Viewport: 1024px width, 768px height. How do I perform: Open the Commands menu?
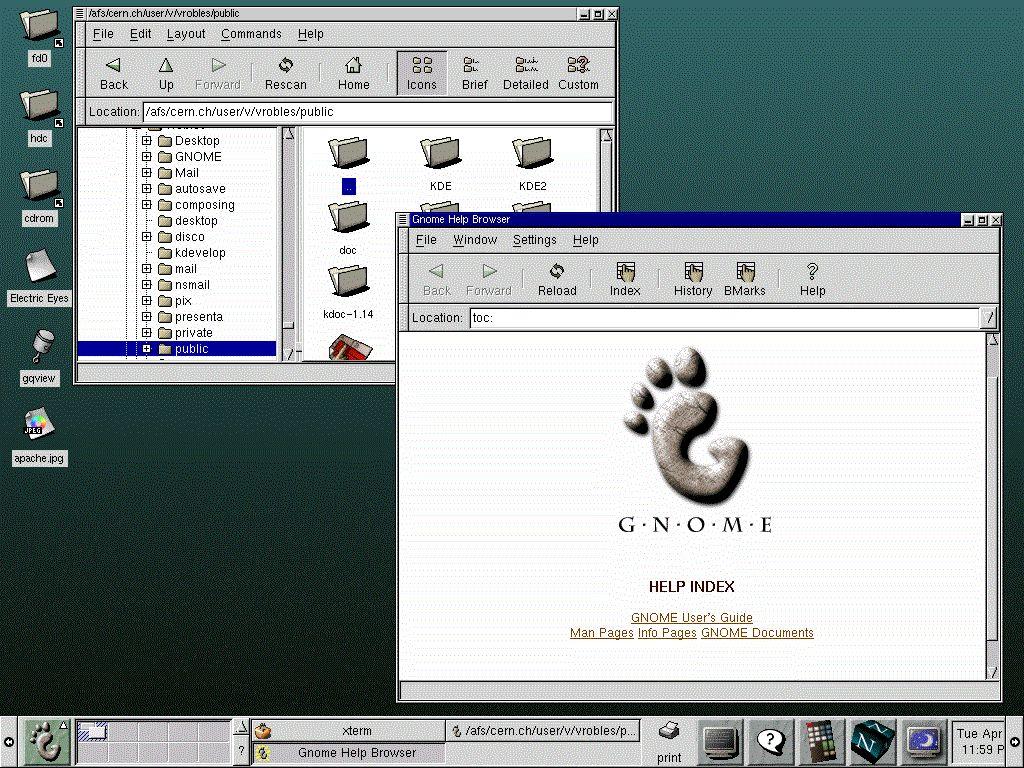point(251,34)
